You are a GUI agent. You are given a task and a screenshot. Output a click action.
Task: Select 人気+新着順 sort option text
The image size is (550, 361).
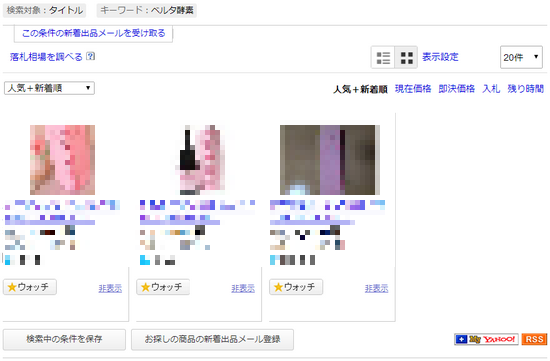pos(360,89)
